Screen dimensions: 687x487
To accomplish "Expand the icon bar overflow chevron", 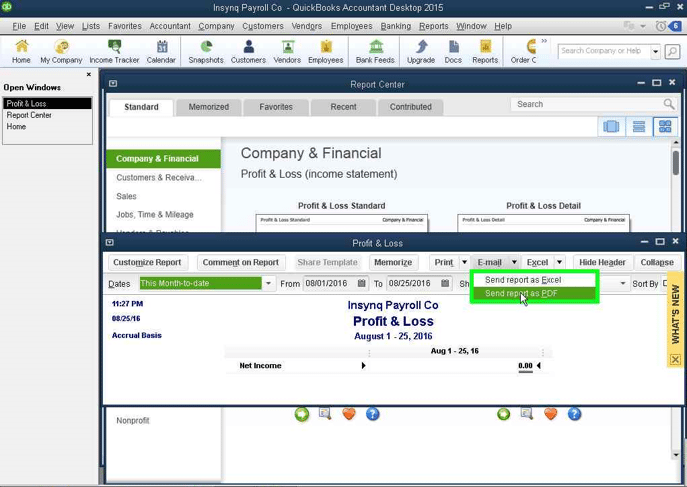I will [544, 41].
